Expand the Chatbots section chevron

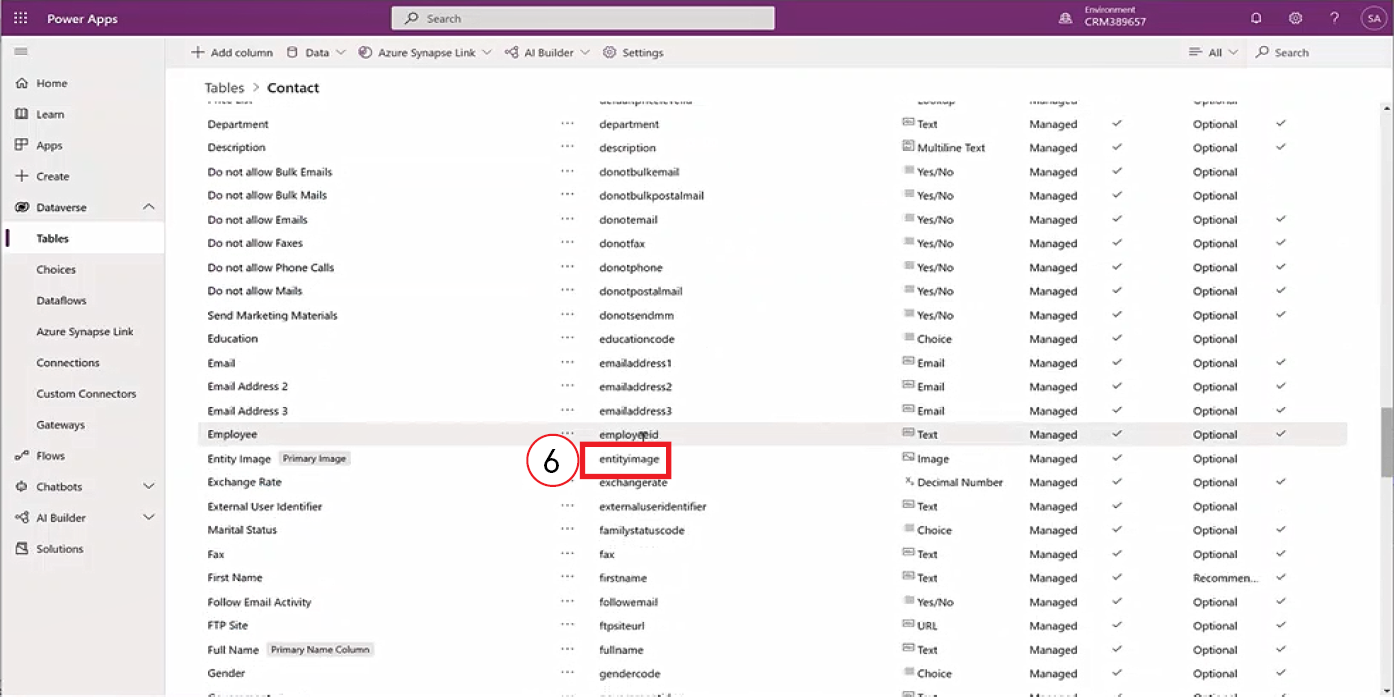pyautogui.click(x=149, y=487)
